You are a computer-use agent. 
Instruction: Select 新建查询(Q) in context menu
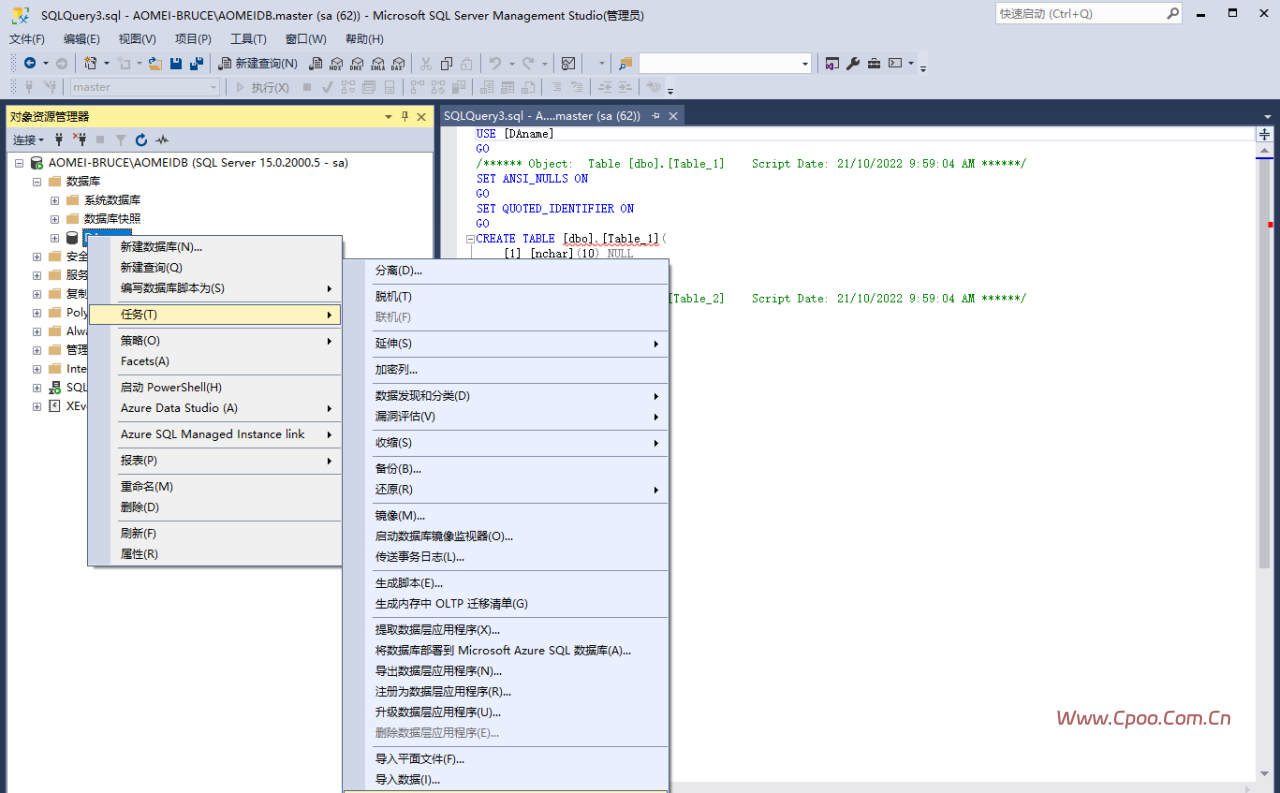click(215, 267)
